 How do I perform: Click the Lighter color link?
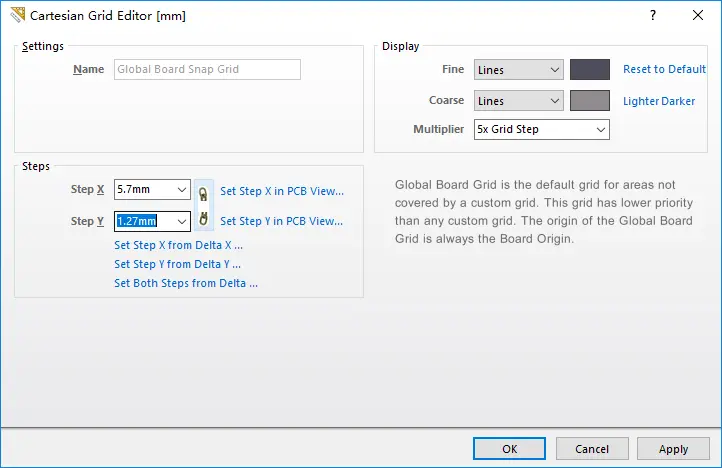(x=642, y=101)
